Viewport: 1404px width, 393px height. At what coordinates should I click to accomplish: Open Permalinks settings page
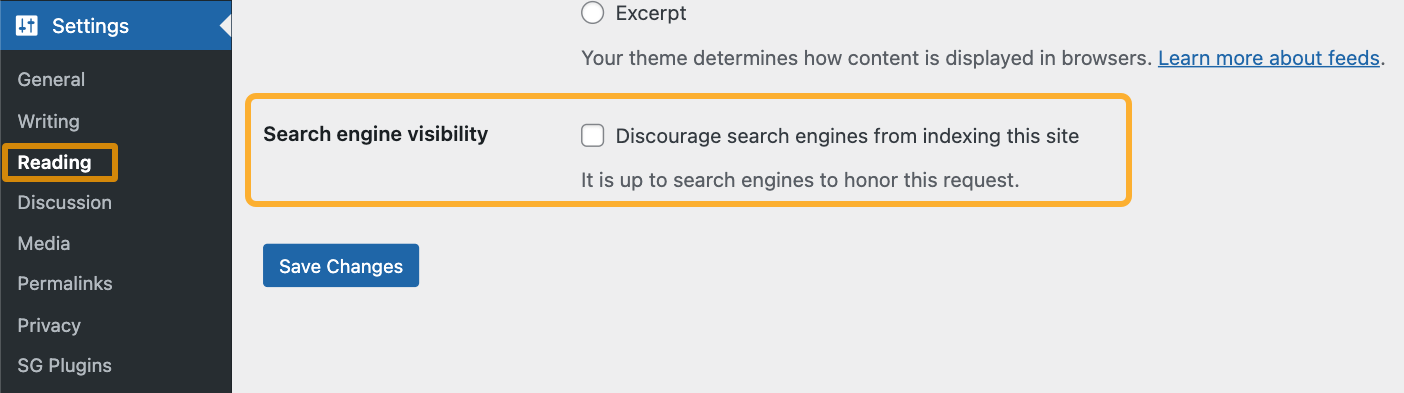[x=65, y=284]
